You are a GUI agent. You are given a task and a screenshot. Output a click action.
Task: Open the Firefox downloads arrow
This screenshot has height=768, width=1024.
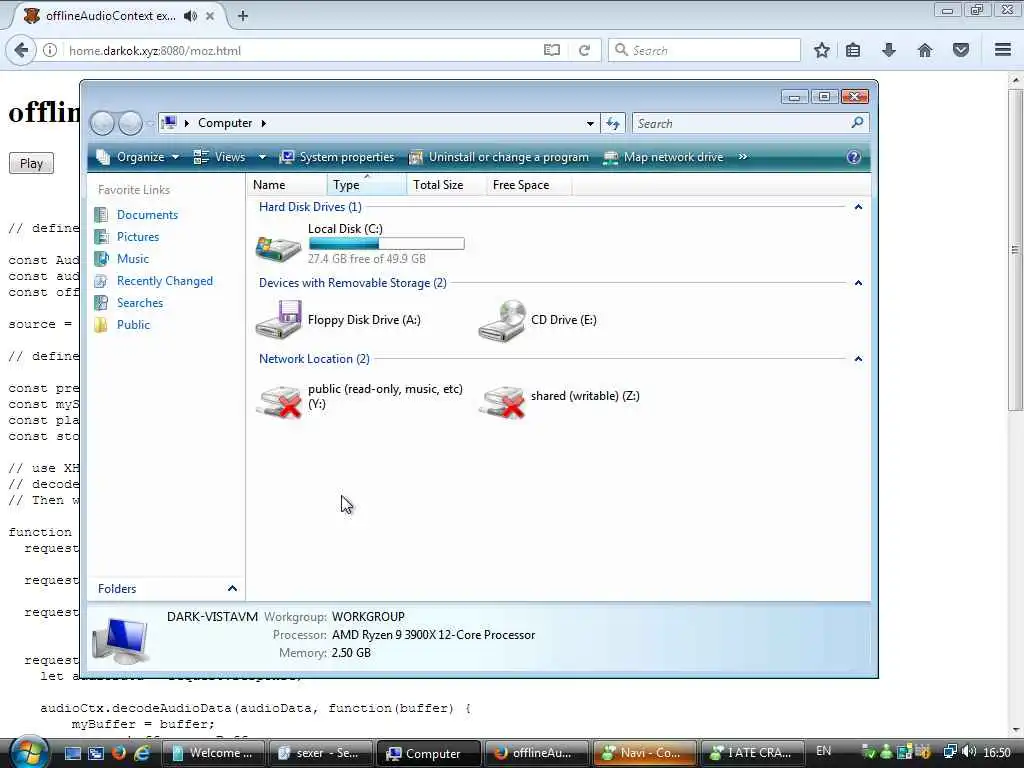click(x=889, y=50)
